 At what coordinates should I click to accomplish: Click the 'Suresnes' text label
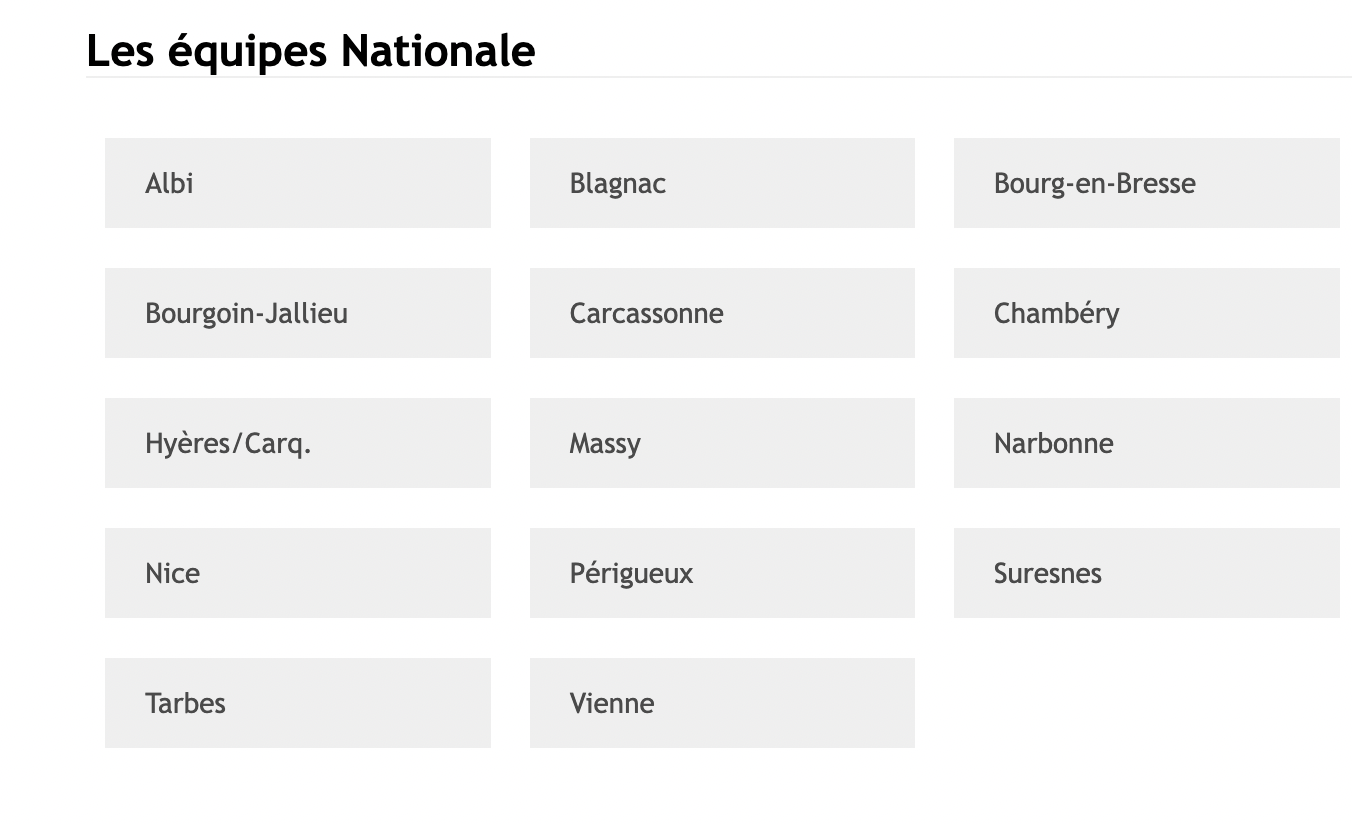(x=1048, y=573)
